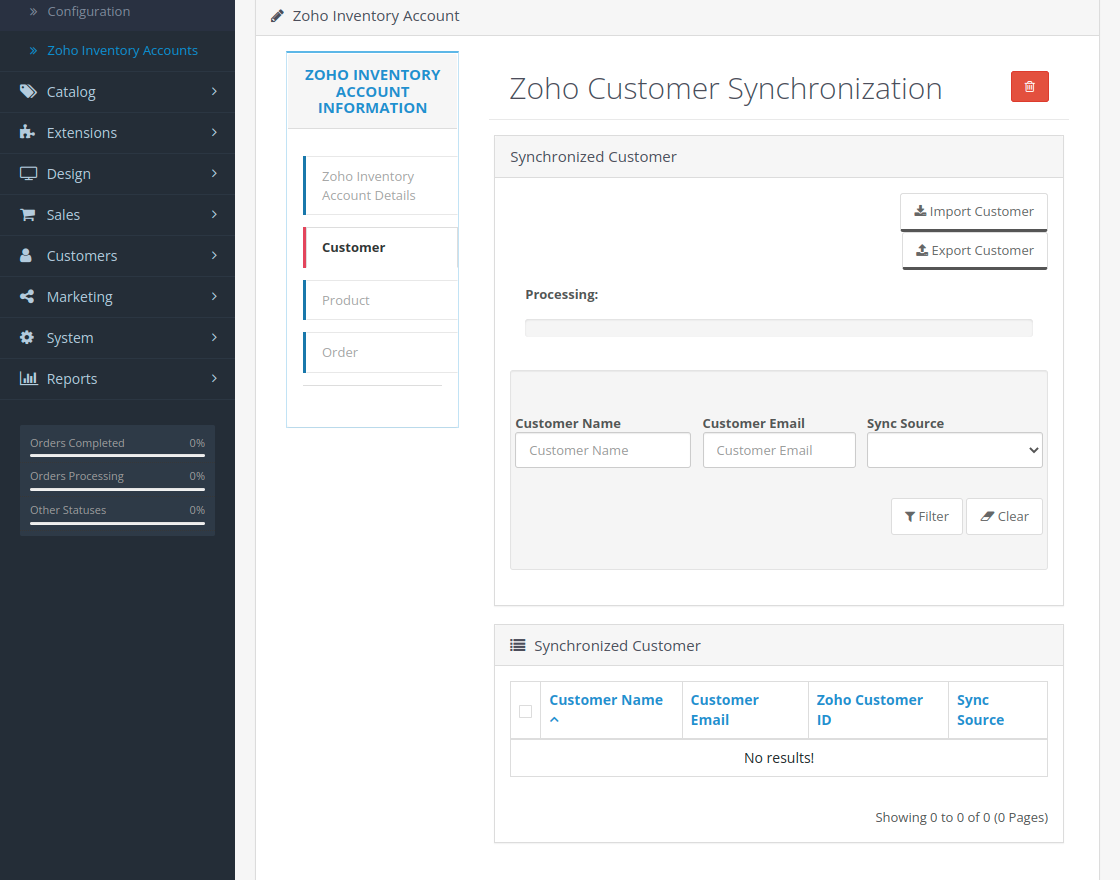This screenshot has width=1120, height=880.
Task: Click inside the Customer Name input field
Action: [602, 450]
